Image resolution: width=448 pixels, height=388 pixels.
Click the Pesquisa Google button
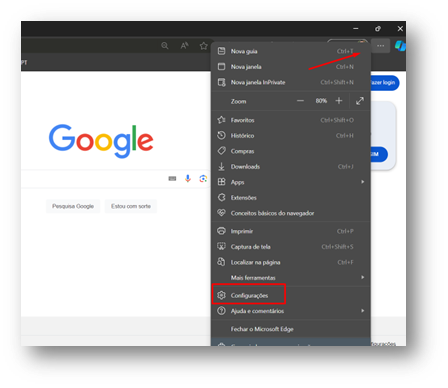(x=73, y=206)
